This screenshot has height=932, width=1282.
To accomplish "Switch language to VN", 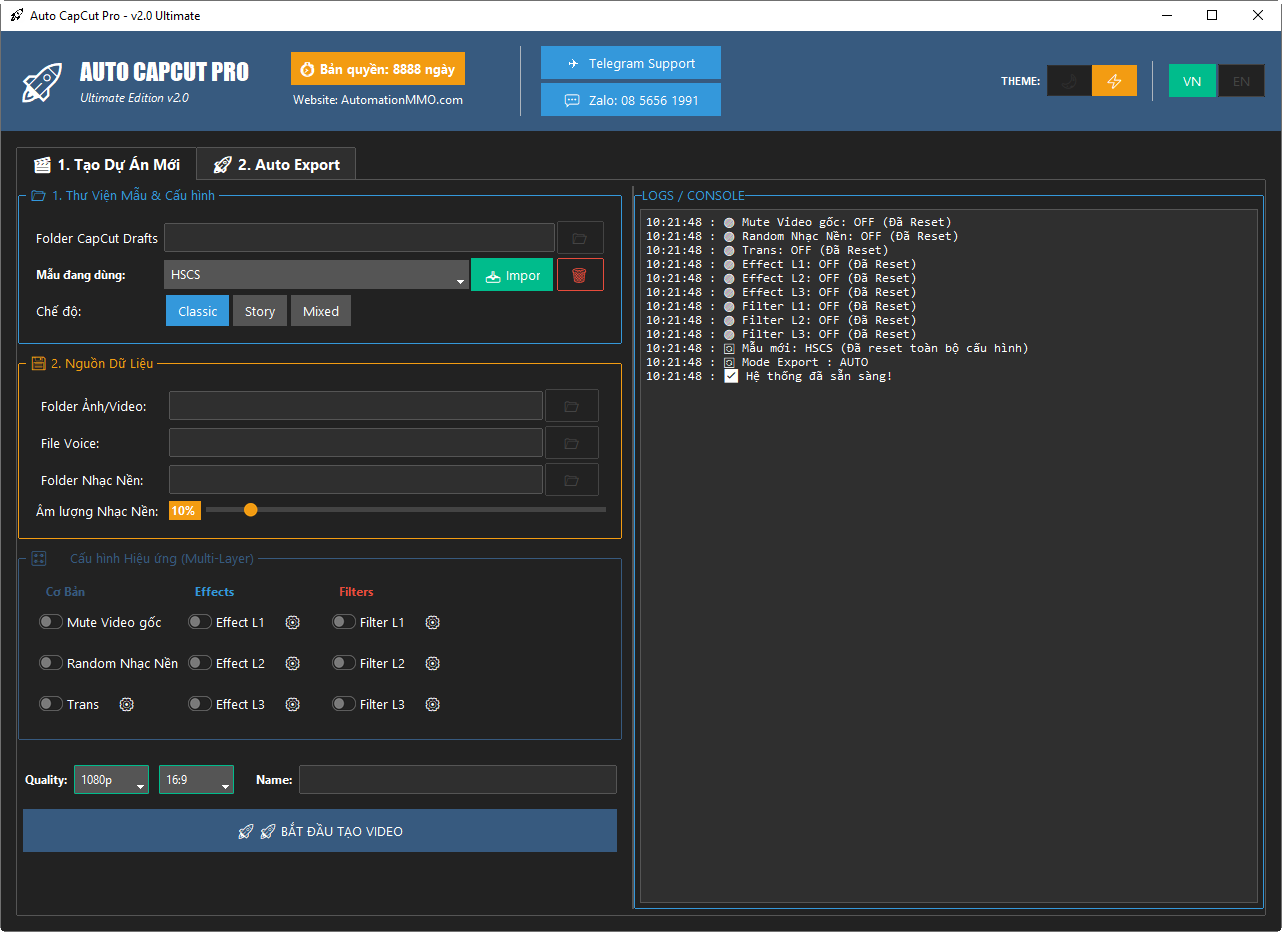I will [x=1192, y=81].
